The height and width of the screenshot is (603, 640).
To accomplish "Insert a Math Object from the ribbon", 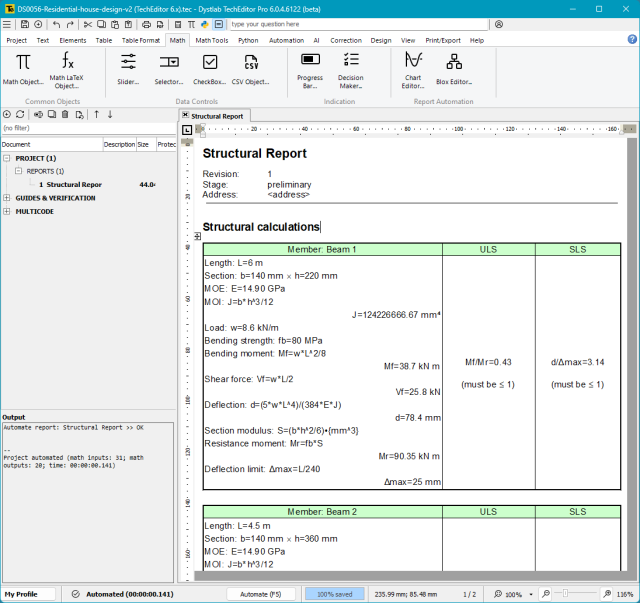I will [x=23, y=69].
